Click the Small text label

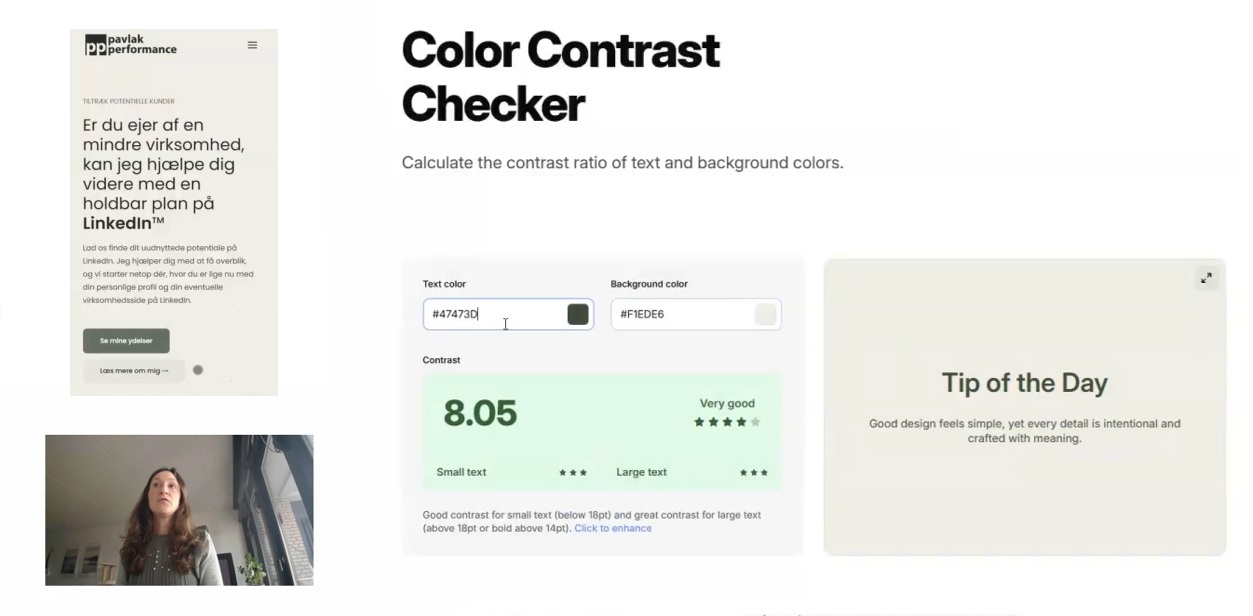461,472
